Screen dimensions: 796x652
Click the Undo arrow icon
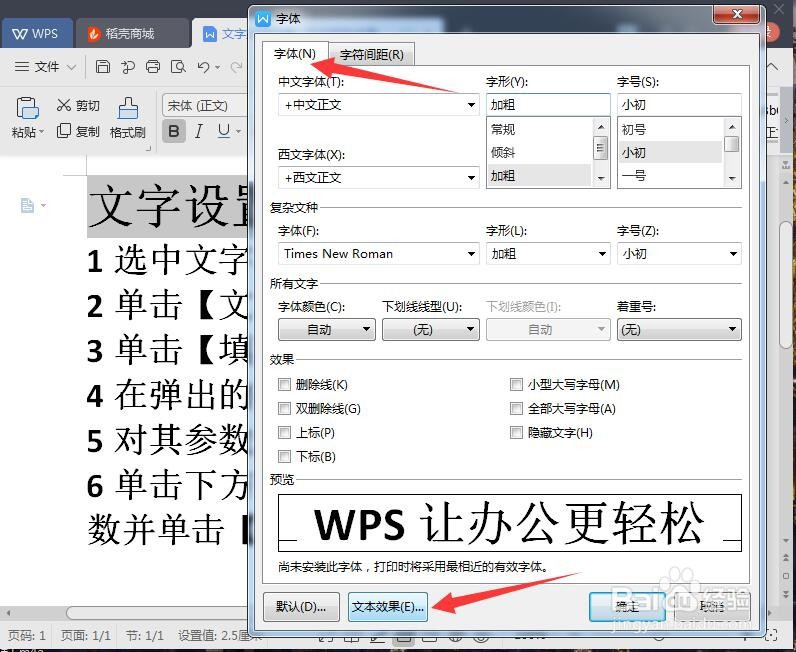[204, 67]
